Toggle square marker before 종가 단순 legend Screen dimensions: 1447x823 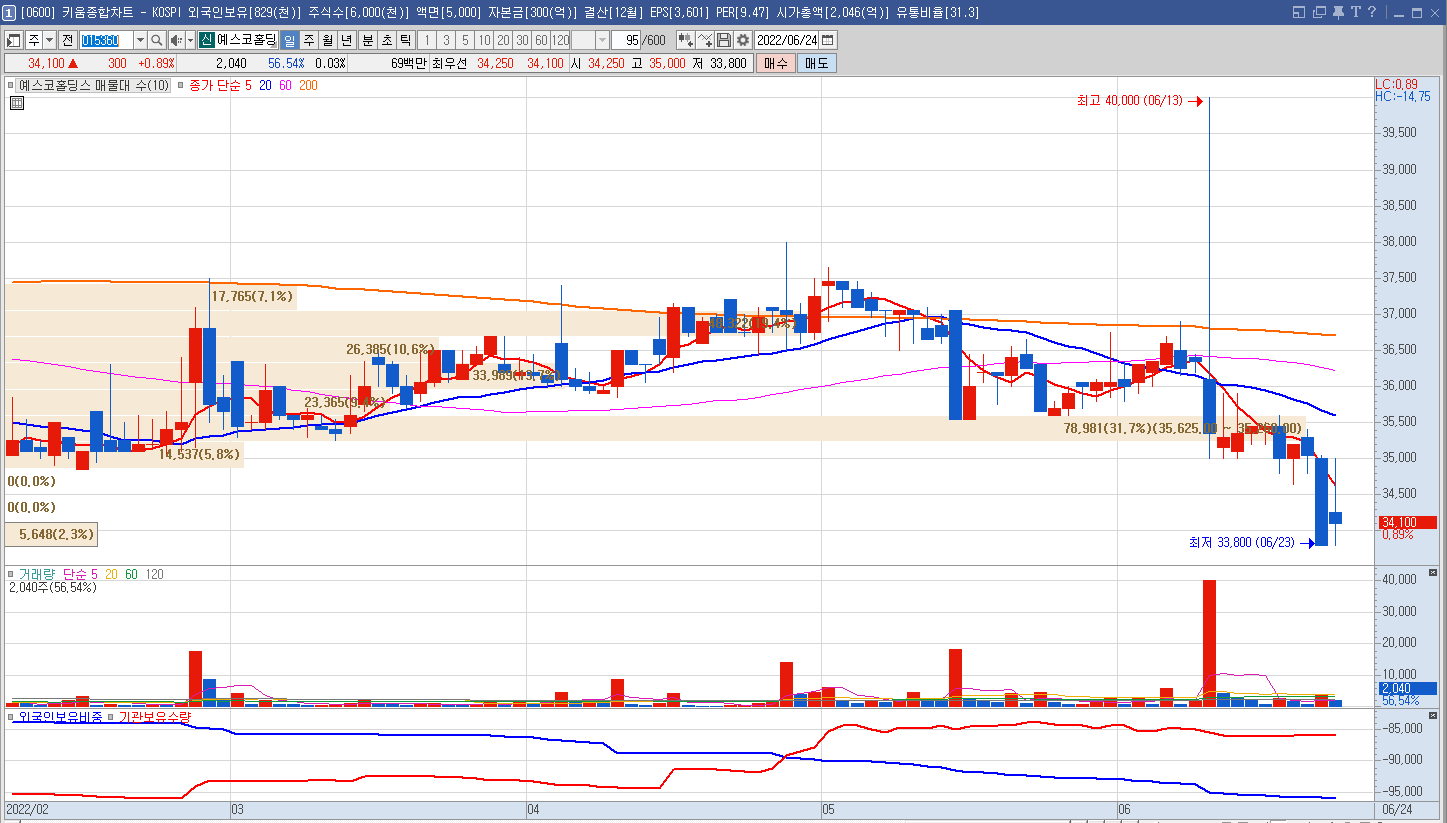(181, 86)
